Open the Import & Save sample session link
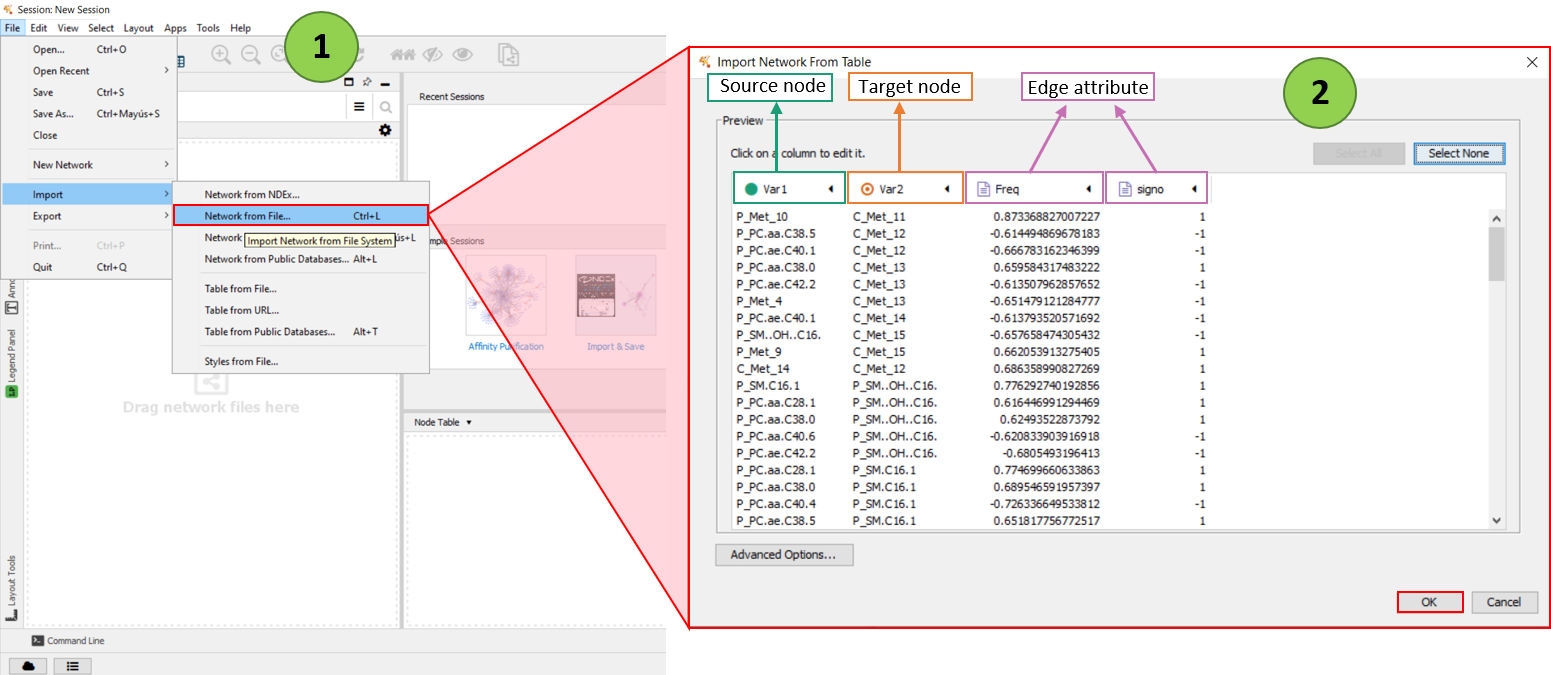 [x=615, y=347]
